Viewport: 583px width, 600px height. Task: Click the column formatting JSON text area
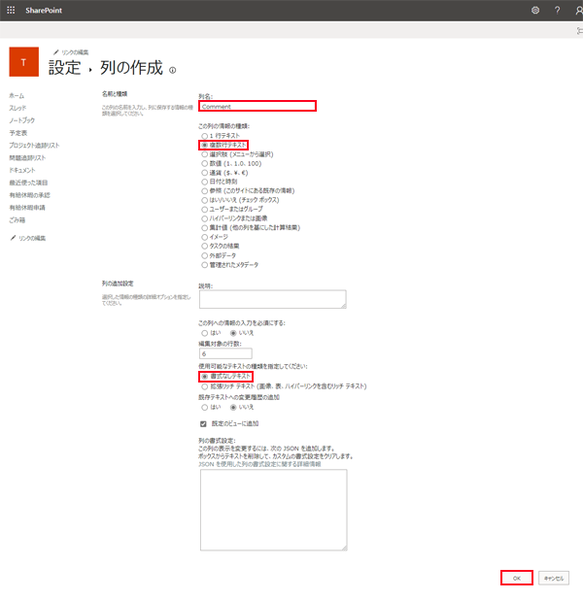[274, 510]
